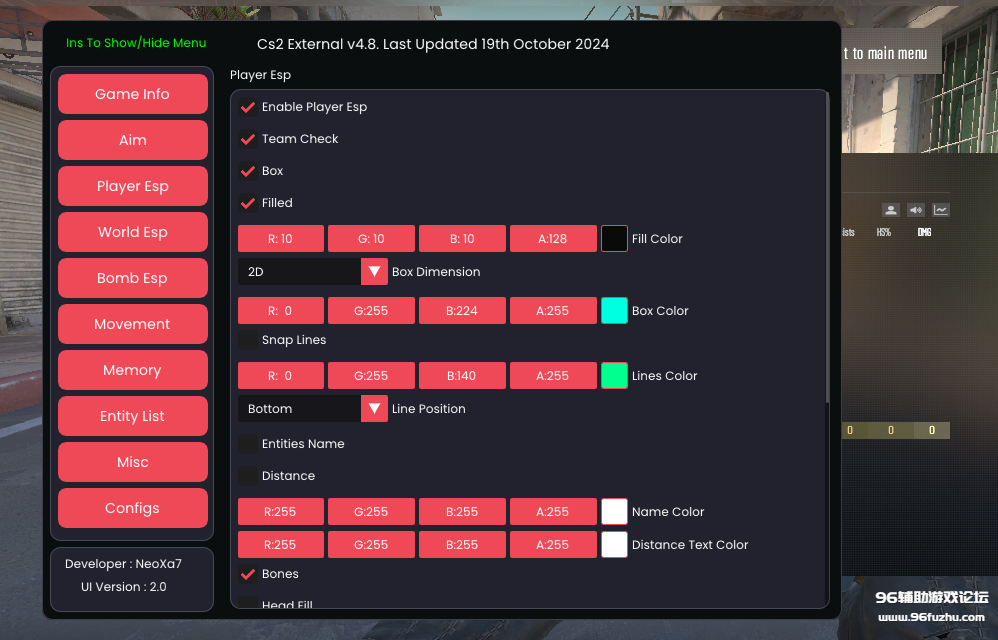The width and height of the screenshot is (998, 640).
Task: Switch to the Aim tab
Action: [x=133, y=140]
